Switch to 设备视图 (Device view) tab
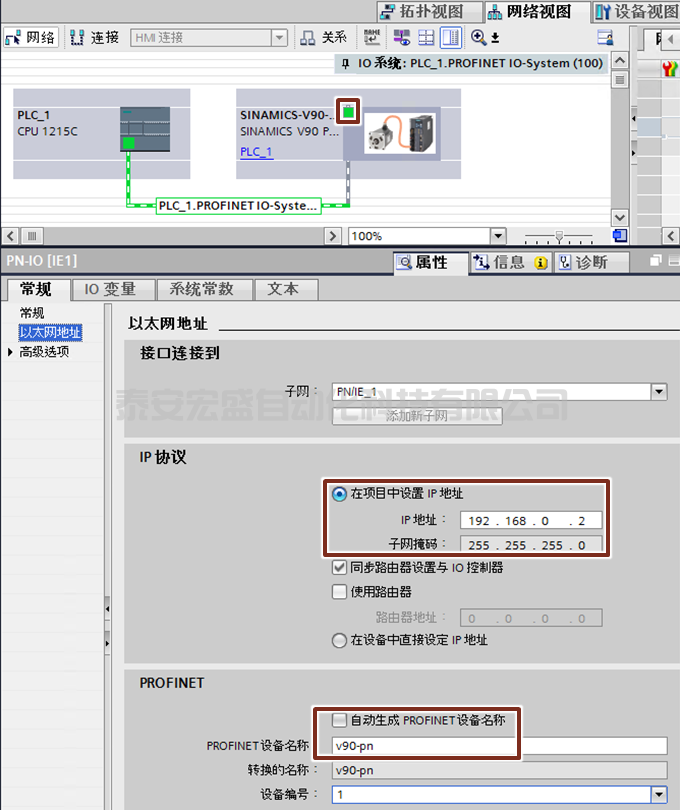Viewport: 680px width, 810px height. point(636,12)
